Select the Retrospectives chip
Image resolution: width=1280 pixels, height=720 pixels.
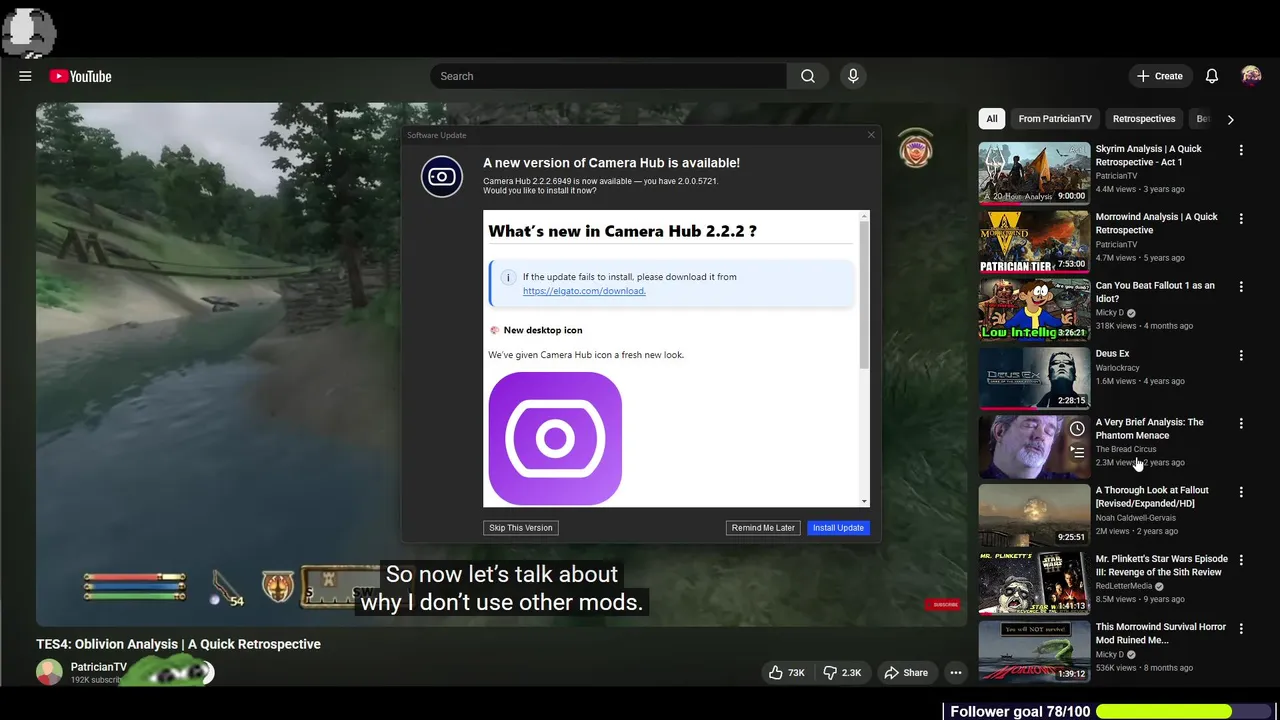1144,119
